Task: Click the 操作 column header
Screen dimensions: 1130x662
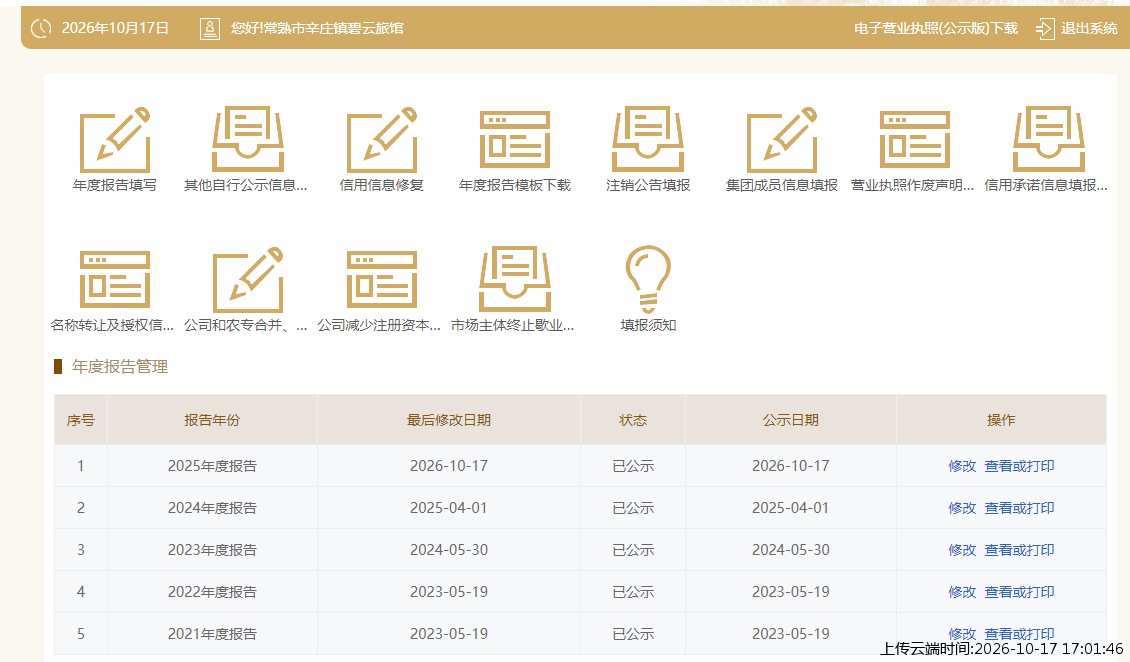Action: point(1001,420)
